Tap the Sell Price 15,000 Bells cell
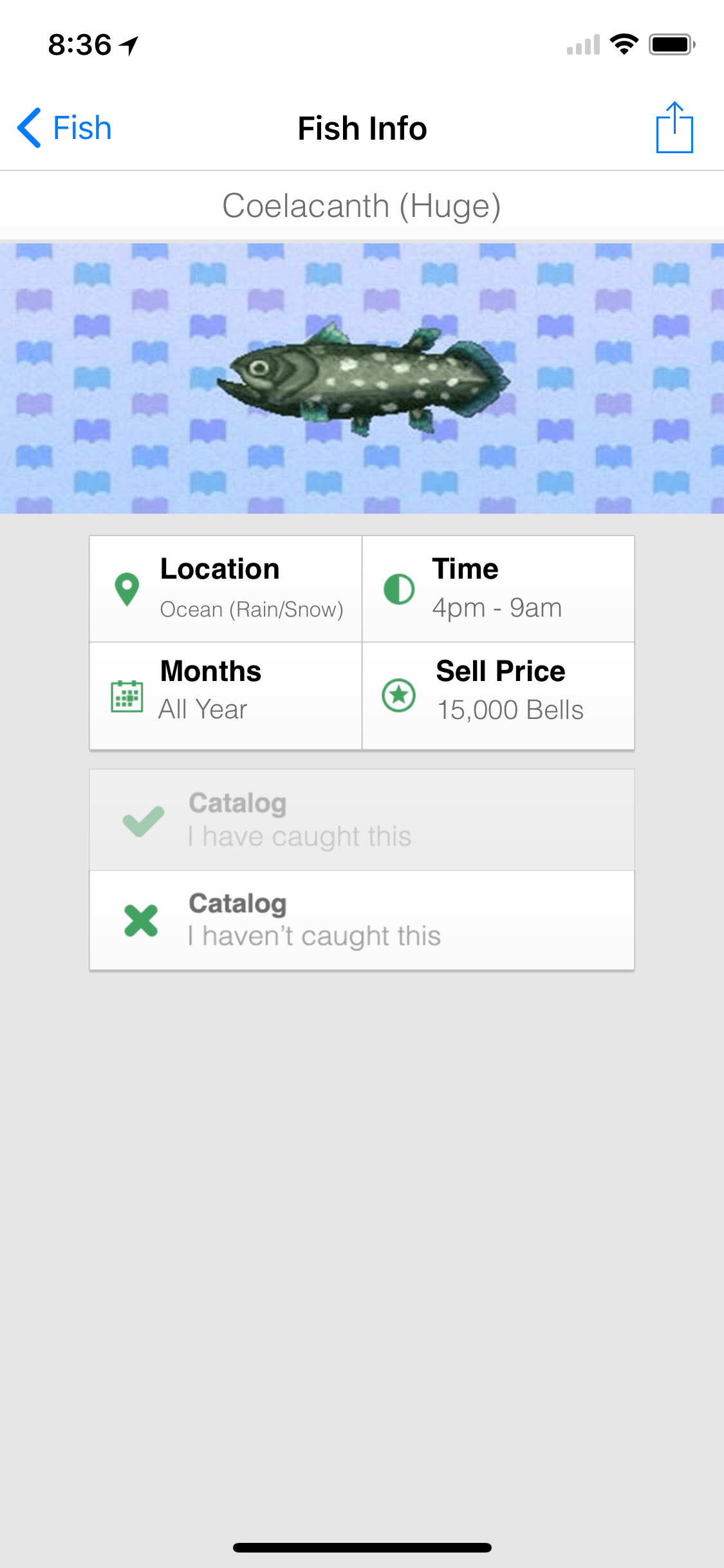724x1568 pixels. click(x=498, y=696)
